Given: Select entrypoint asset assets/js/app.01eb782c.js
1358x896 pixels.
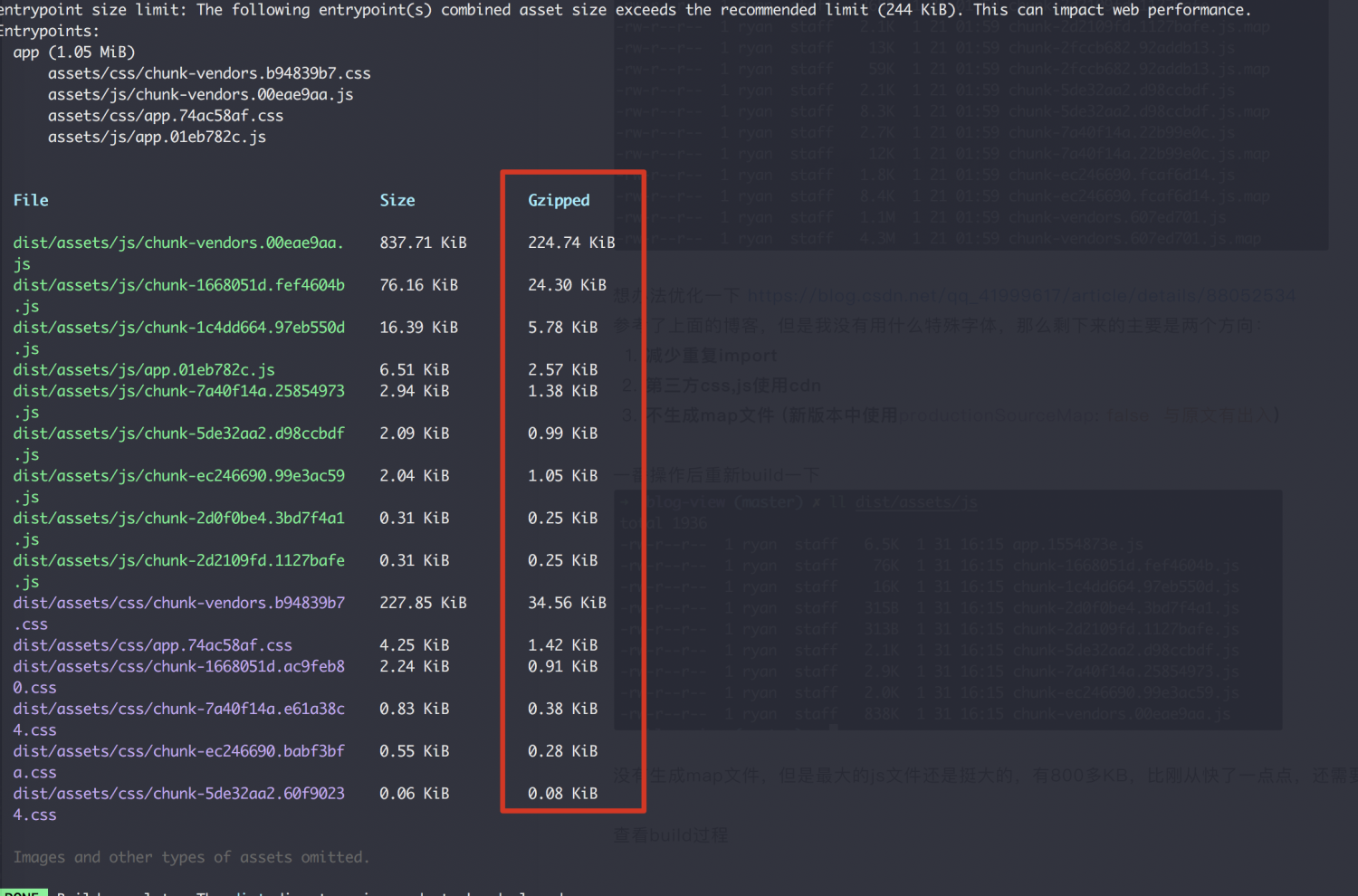Looking at the screenshot, I should 157,137.
